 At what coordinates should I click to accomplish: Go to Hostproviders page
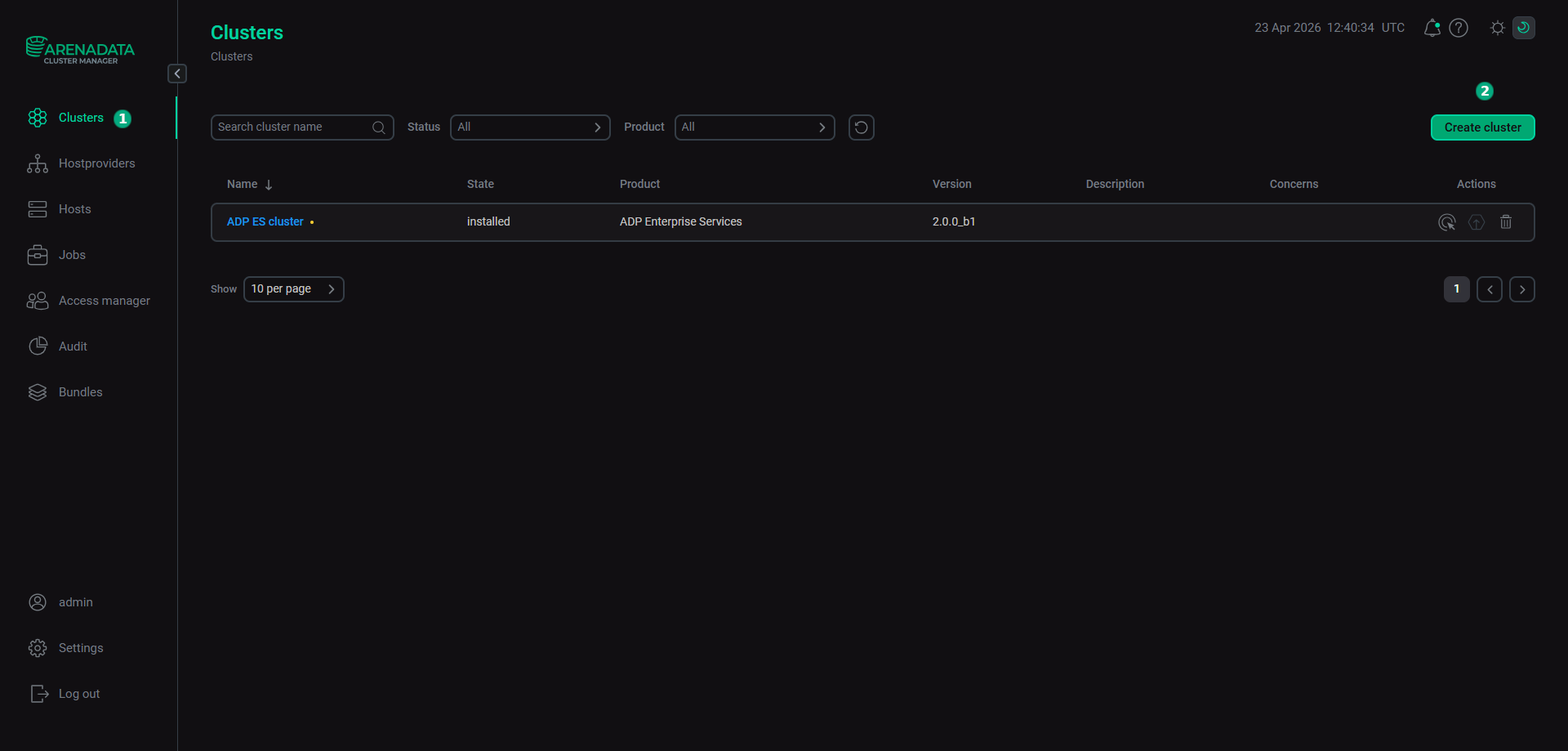click(x=97, y=163)
